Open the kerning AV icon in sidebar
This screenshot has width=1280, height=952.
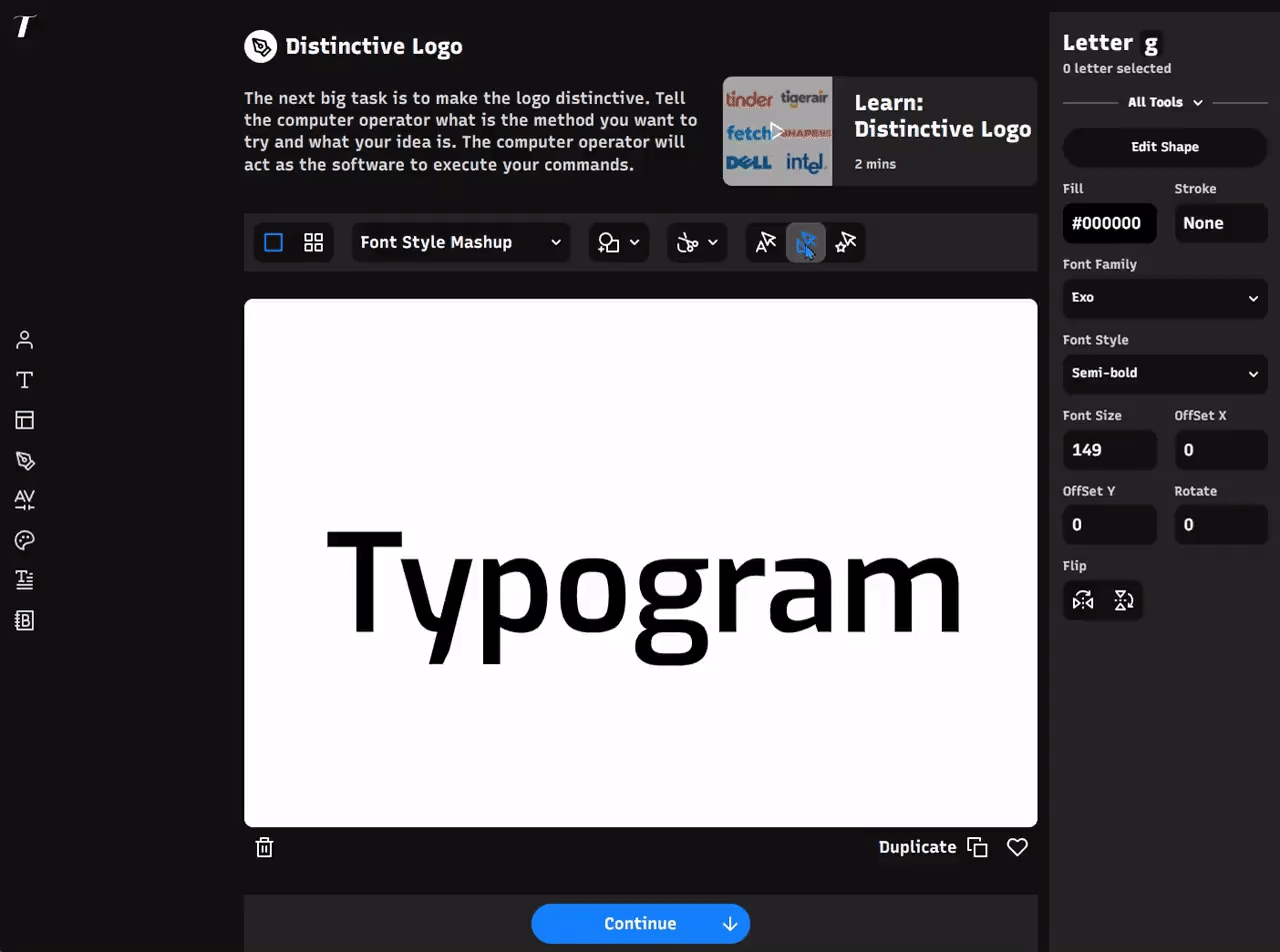tap(25, 500)
